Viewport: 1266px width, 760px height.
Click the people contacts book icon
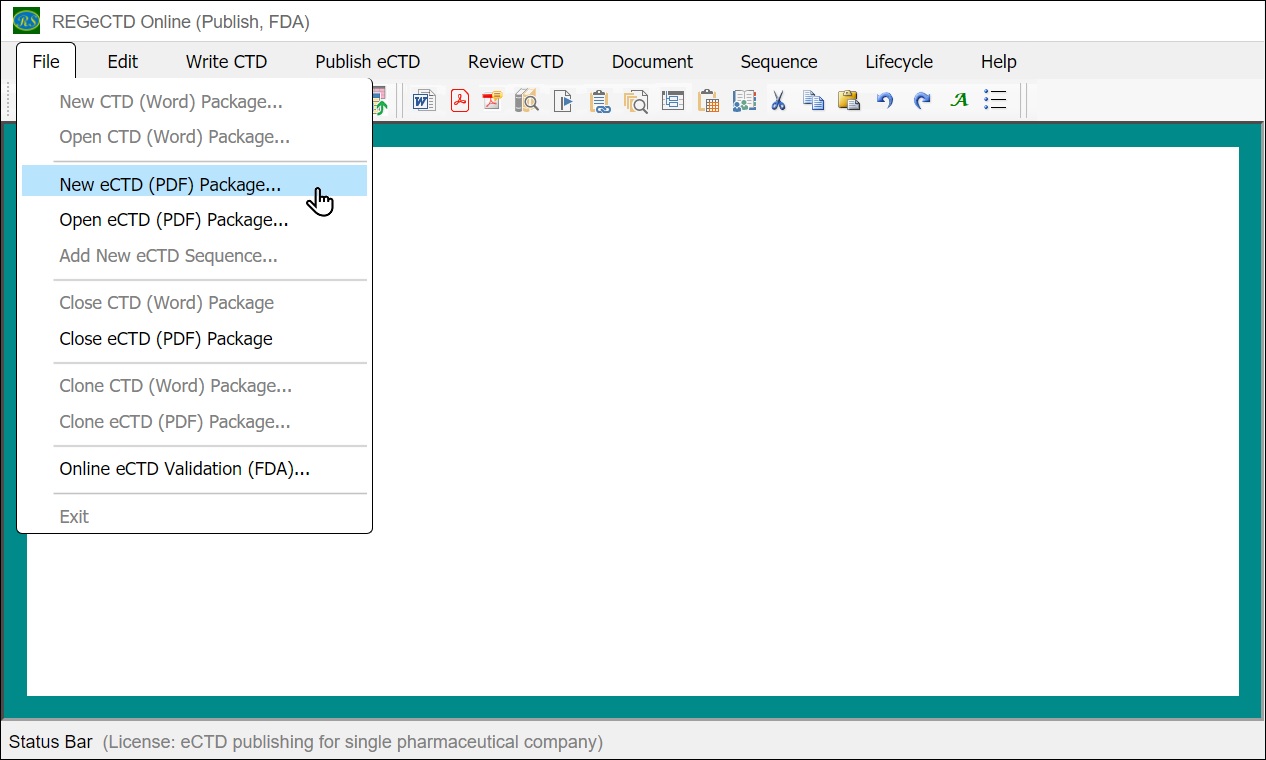coord(744,100)
